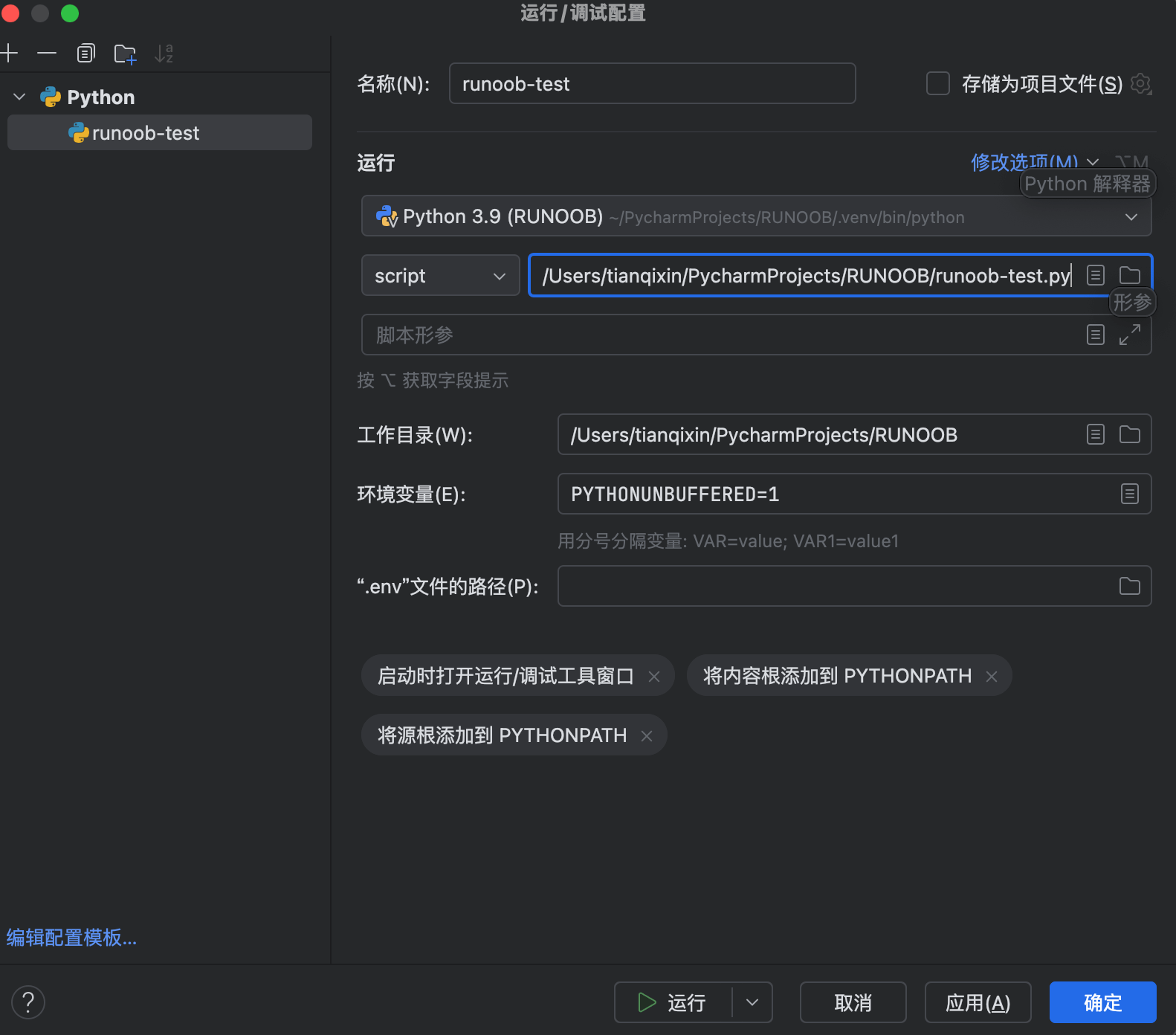Viewport: 1176px width, 1035px height.
Task: Expand the script parameters field
Action: click(1129, 335)
